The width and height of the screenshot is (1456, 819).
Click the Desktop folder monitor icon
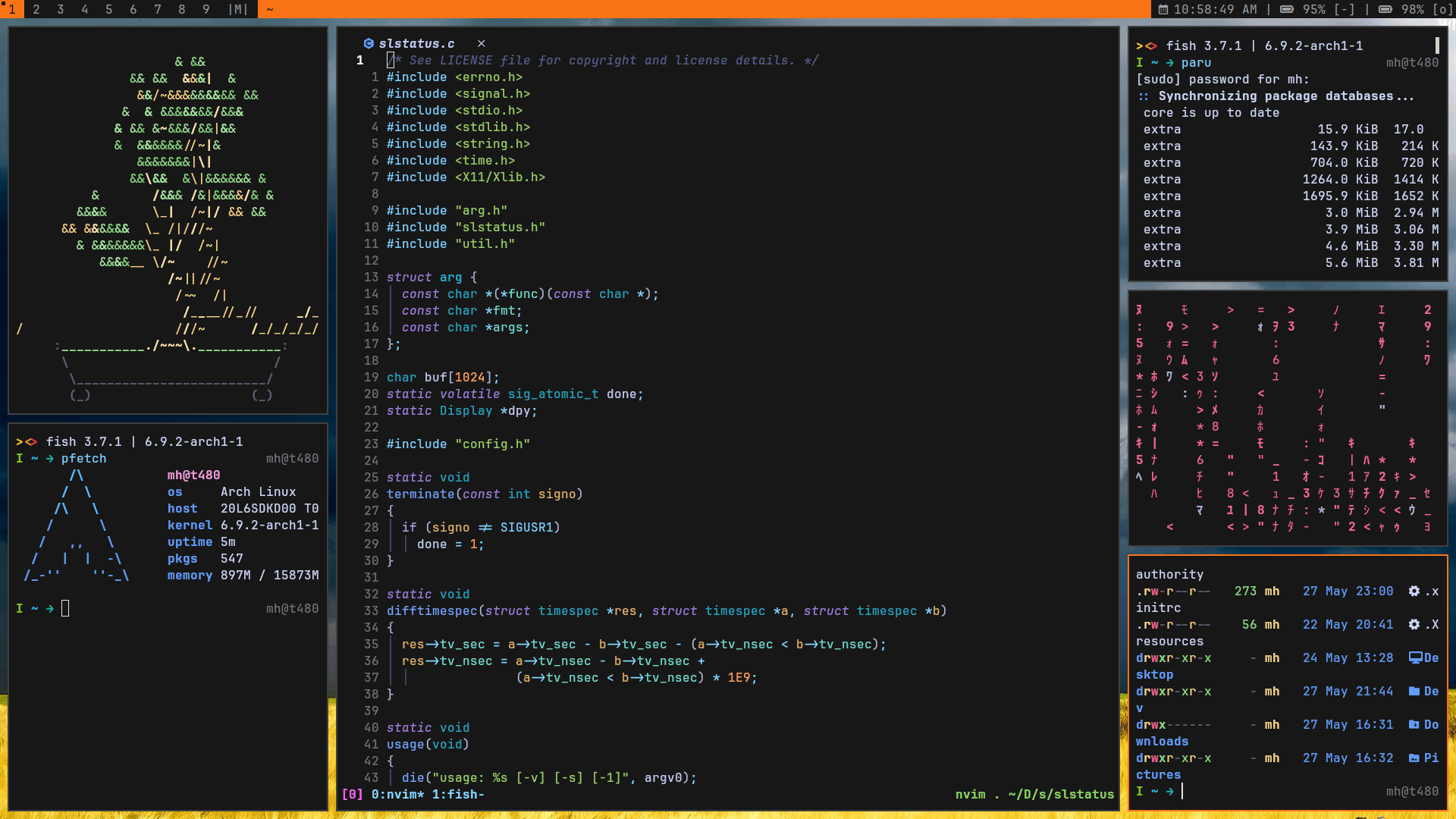pyautogui.click(x=1415, y=657)
